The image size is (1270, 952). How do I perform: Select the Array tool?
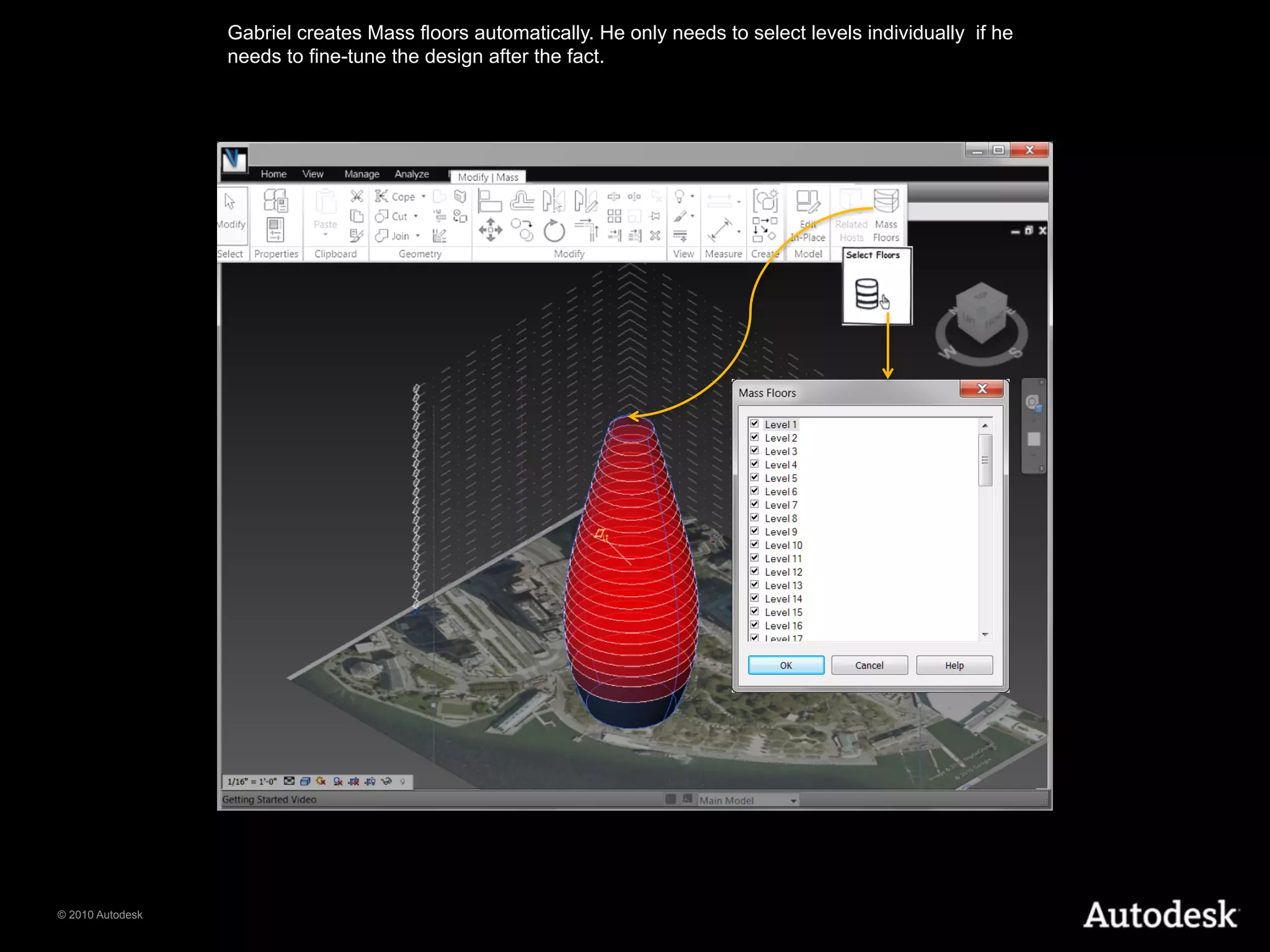click(614, 216)
